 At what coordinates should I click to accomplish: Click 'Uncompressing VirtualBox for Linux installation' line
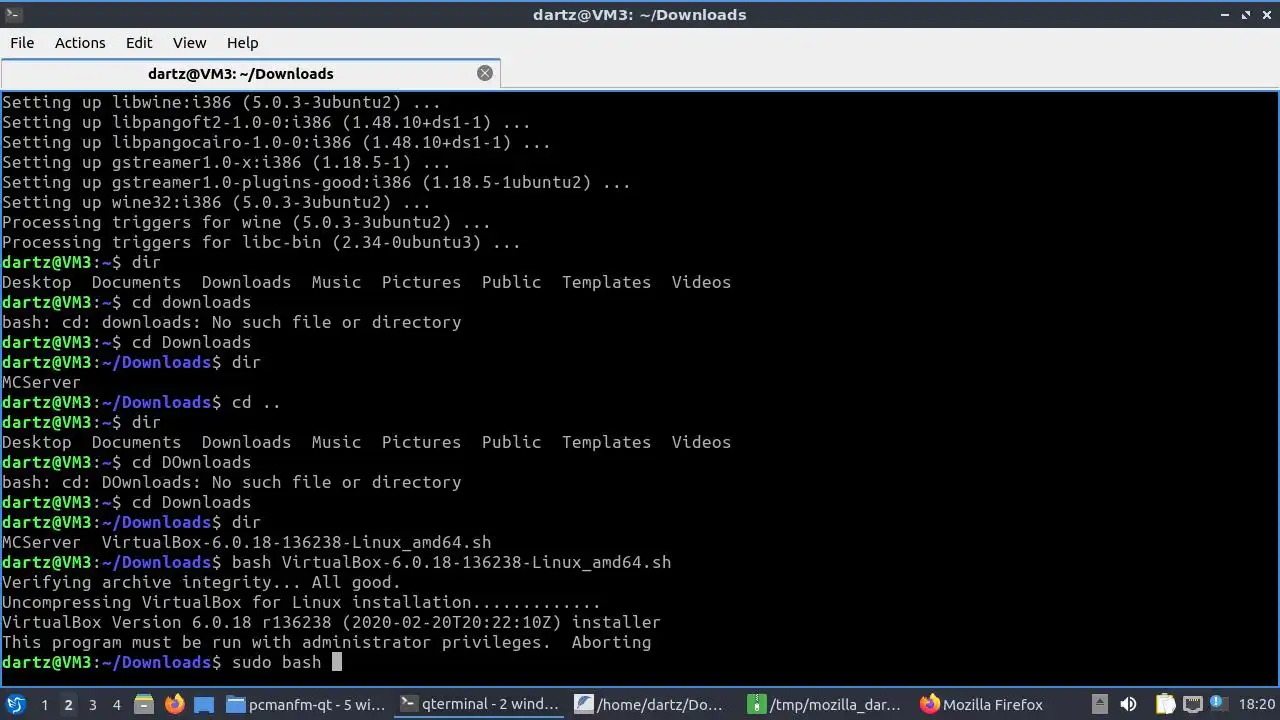point(301,602)
